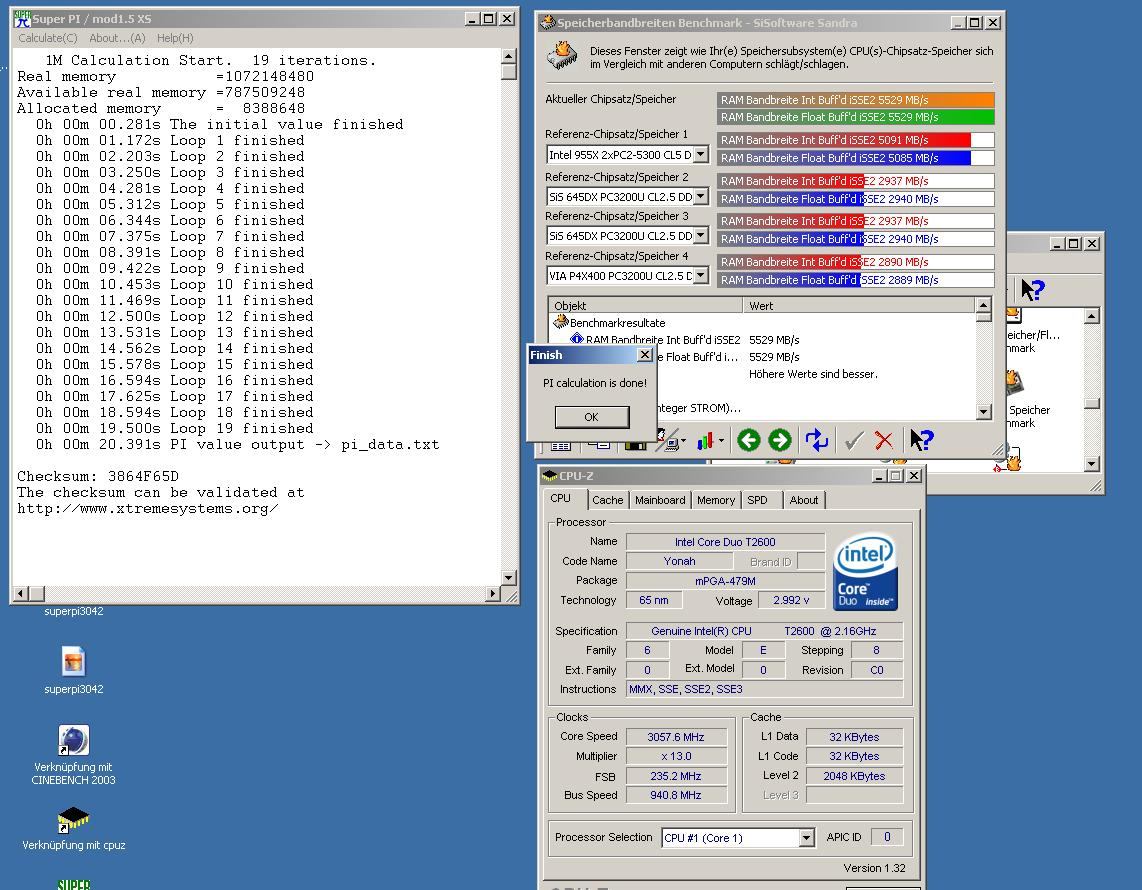Screen dimensions: 1142x890
Task: Click OK in the Finish dialog
Action: [x=591, y=417]
